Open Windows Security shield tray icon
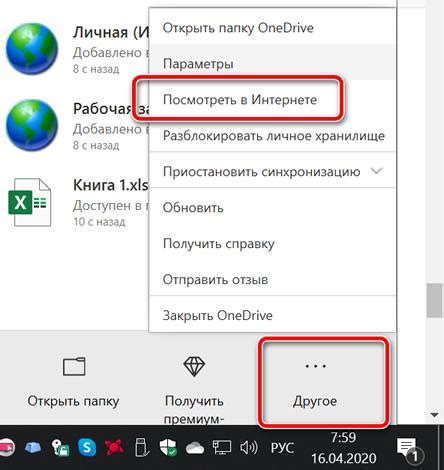 168,447
